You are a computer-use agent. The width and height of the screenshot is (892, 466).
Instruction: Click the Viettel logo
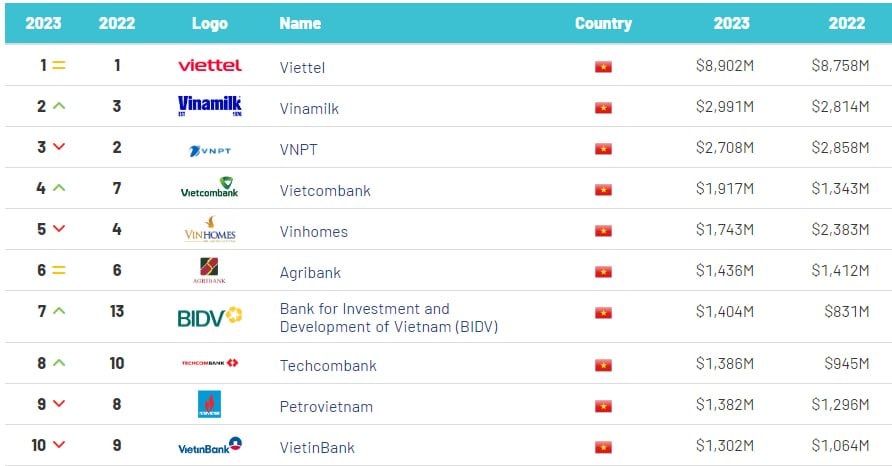click(210, 65)
